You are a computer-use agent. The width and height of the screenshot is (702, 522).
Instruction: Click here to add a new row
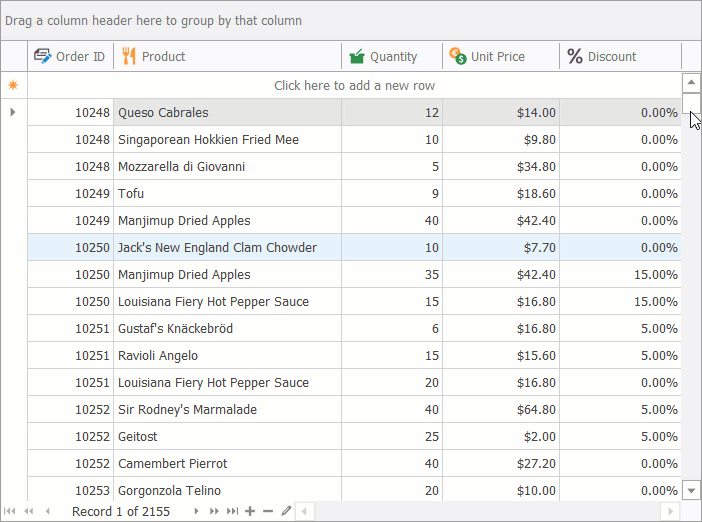tap(354, 85)
